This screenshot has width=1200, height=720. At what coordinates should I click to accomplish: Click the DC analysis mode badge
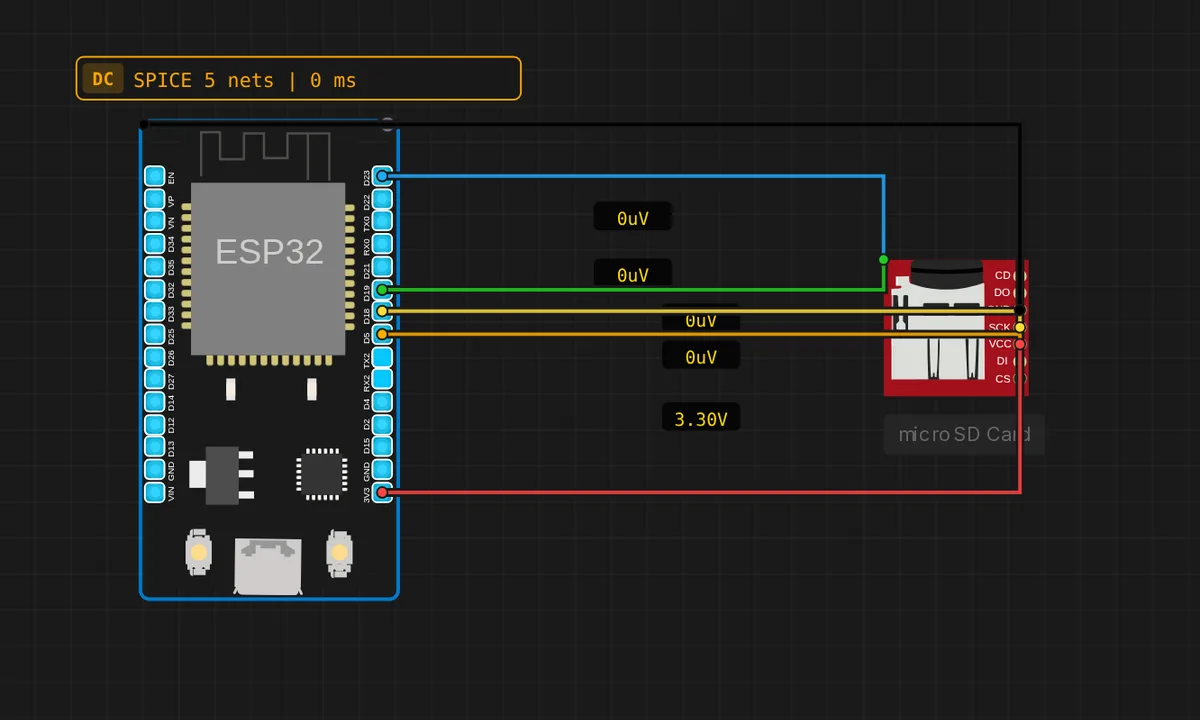[103, 79]
